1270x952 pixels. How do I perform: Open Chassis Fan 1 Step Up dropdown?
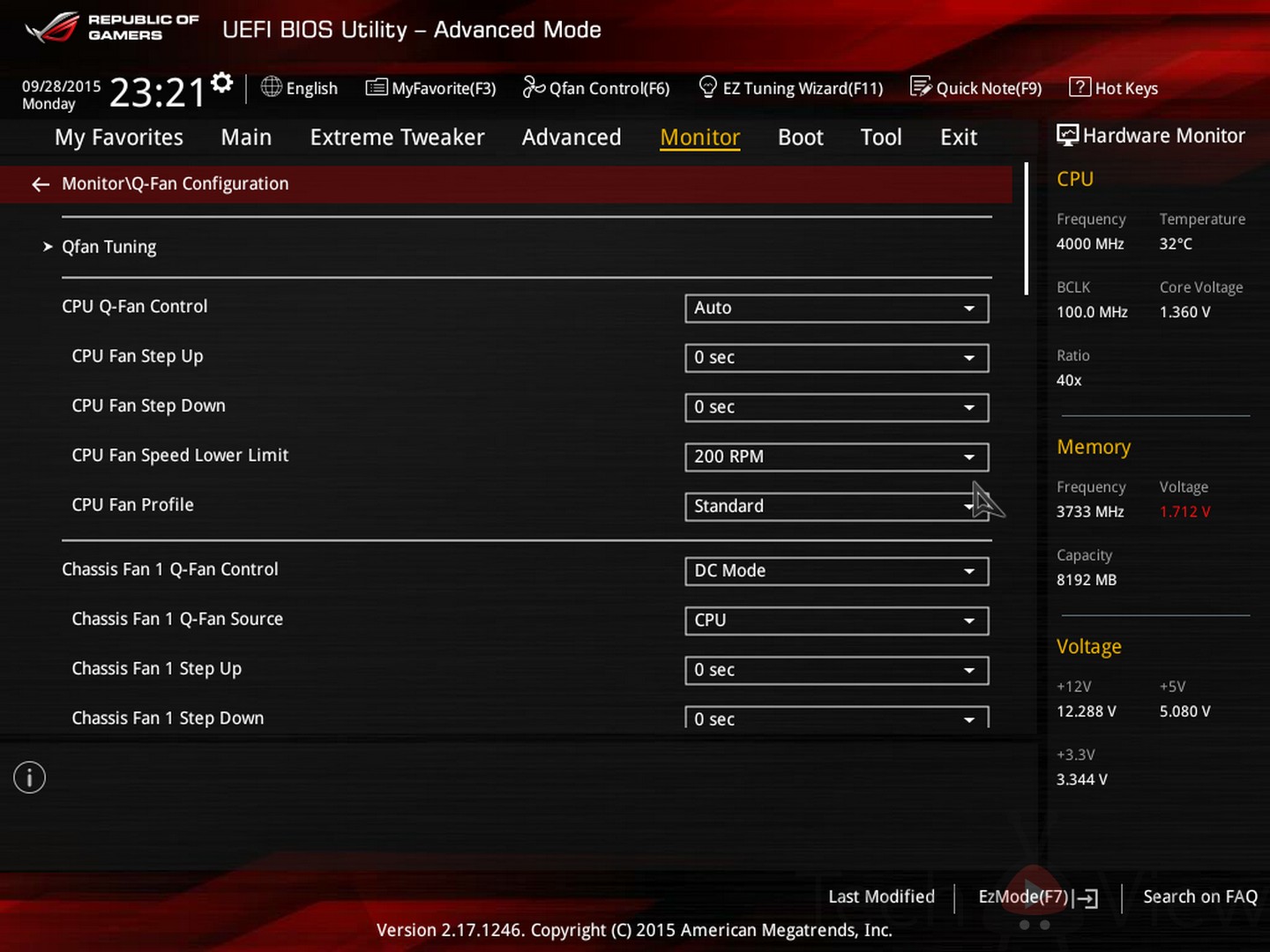[836, 670]
